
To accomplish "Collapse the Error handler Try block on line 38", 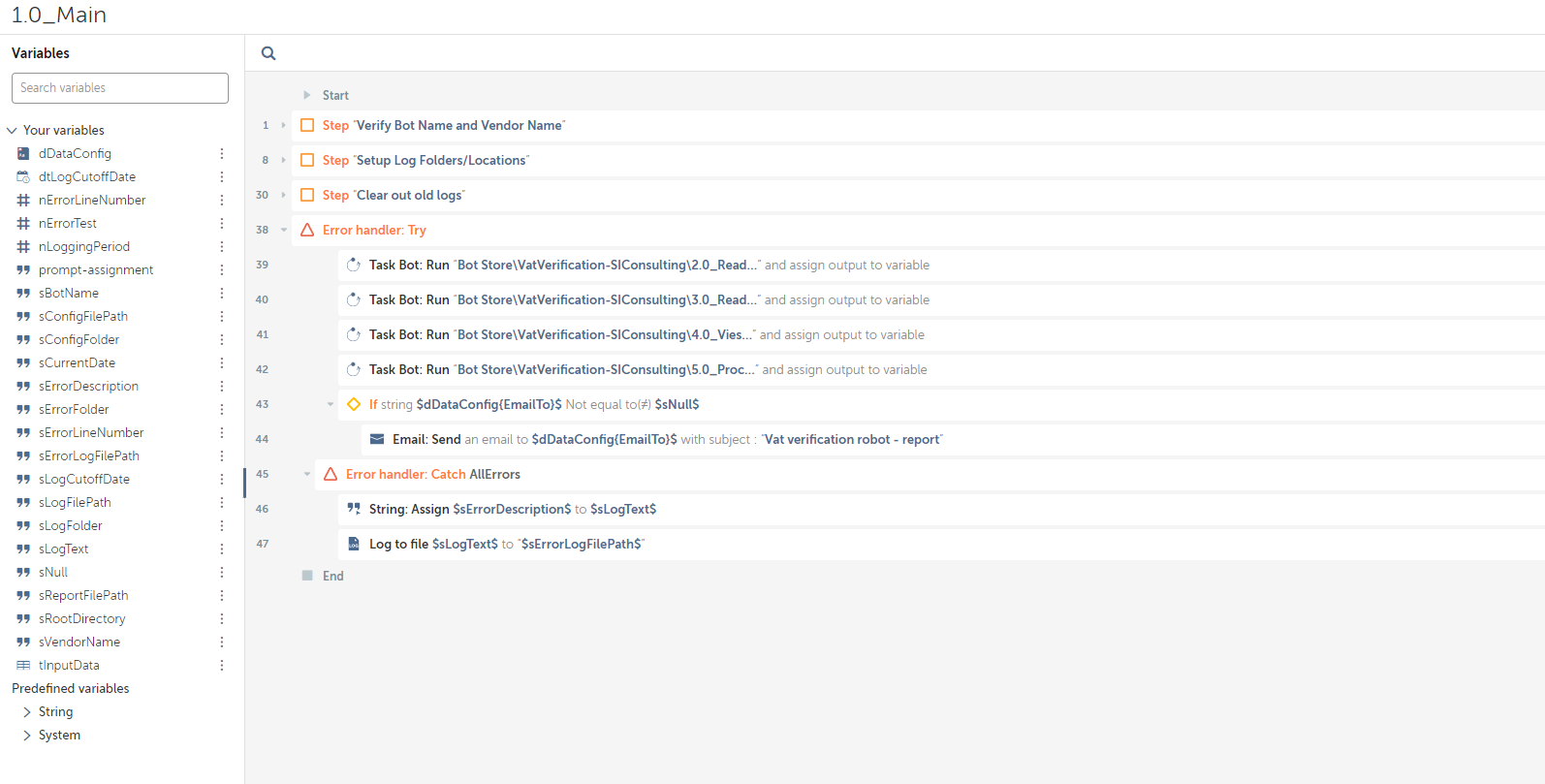I will (284, 230).
